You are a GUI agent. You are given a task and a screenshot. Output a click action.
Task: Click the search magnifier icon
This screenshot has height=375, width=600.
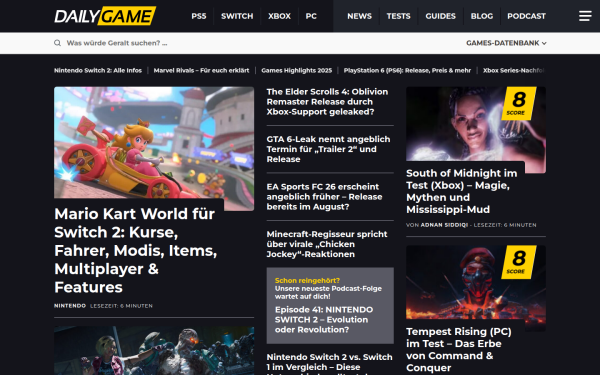click(x=57, y=43)
